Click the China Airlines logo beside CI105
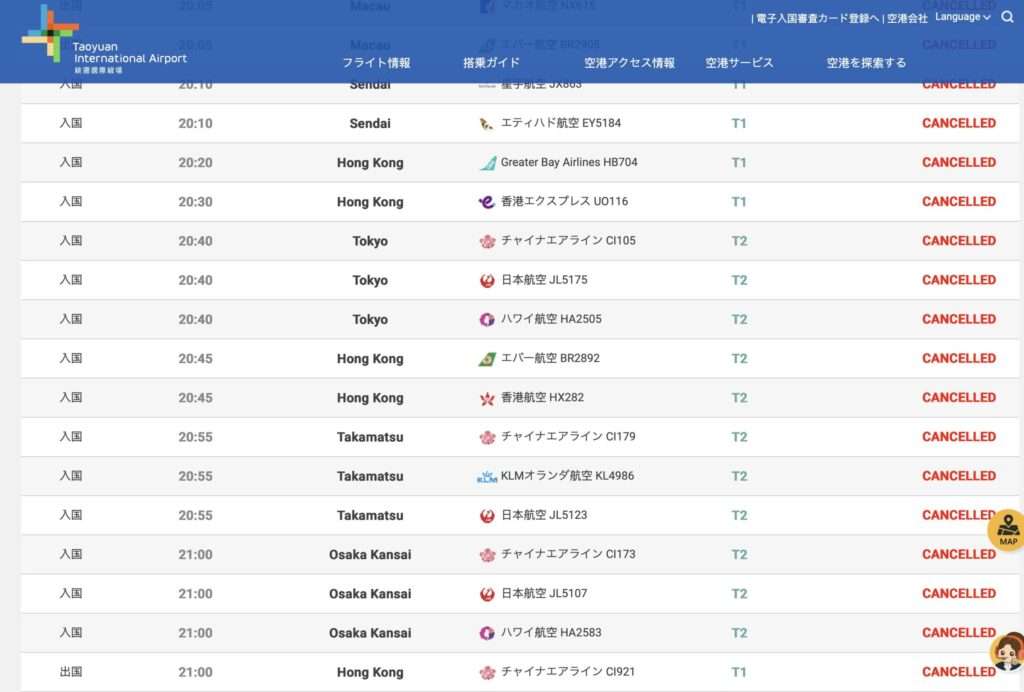 [x=487, y=241]
